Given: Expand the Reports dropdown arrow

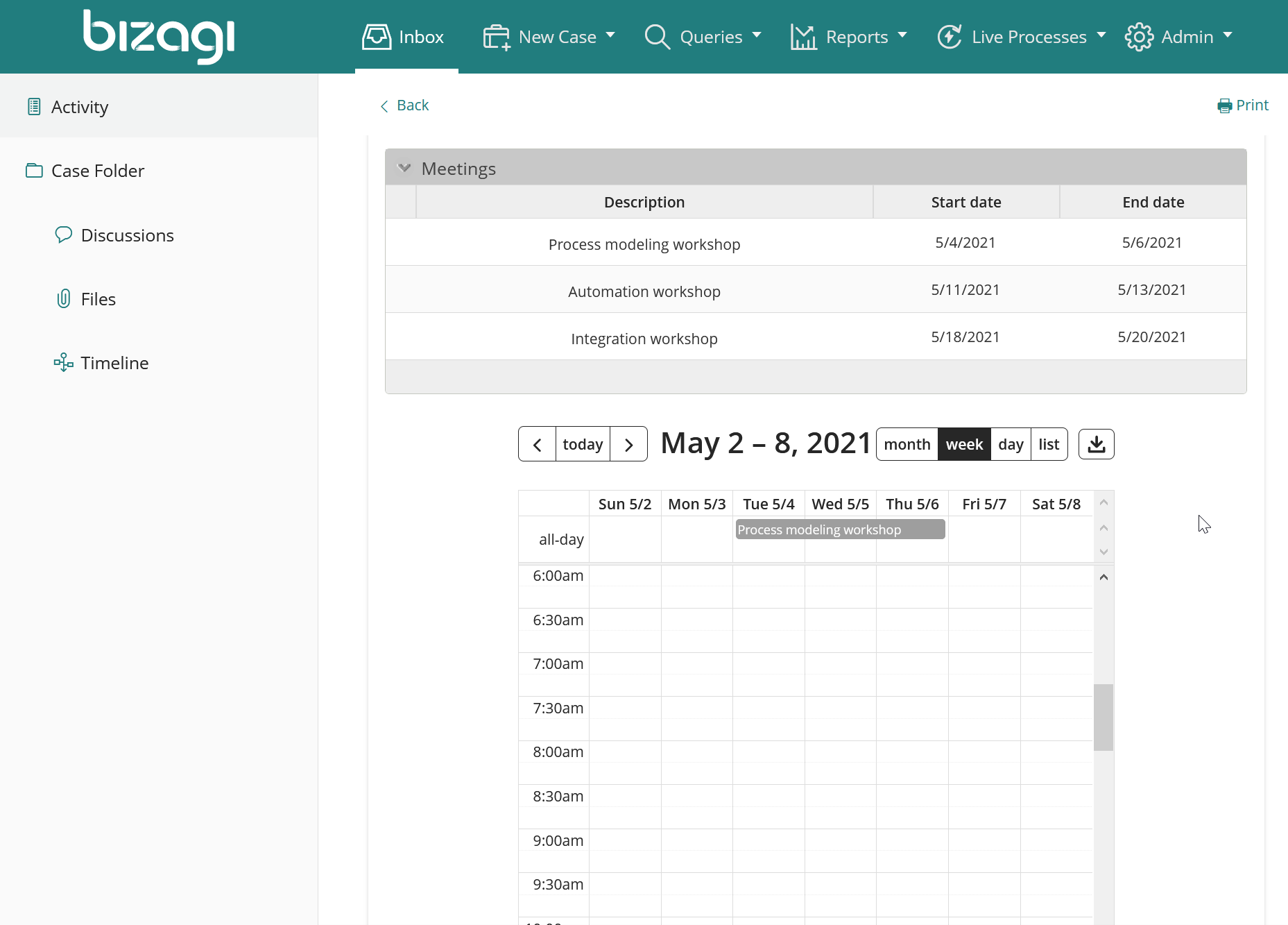Looking at the screenshot, I should click(902, 35).
